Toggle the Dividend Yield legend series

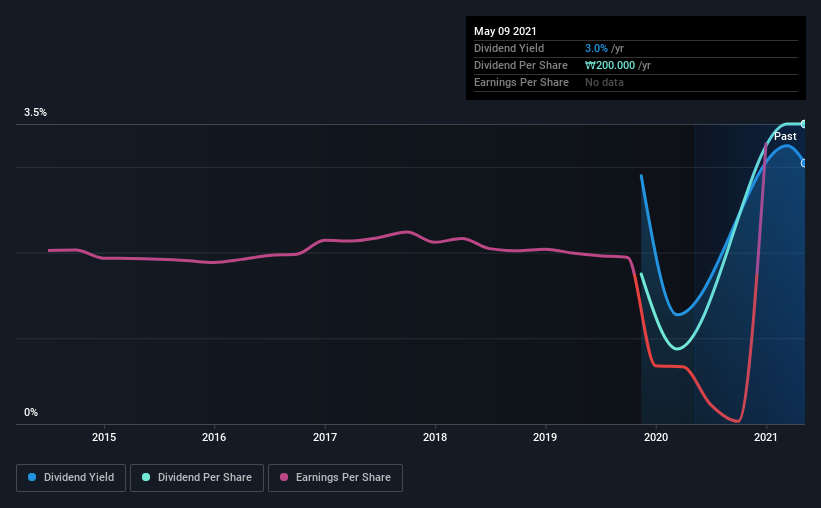click(71, 478)
